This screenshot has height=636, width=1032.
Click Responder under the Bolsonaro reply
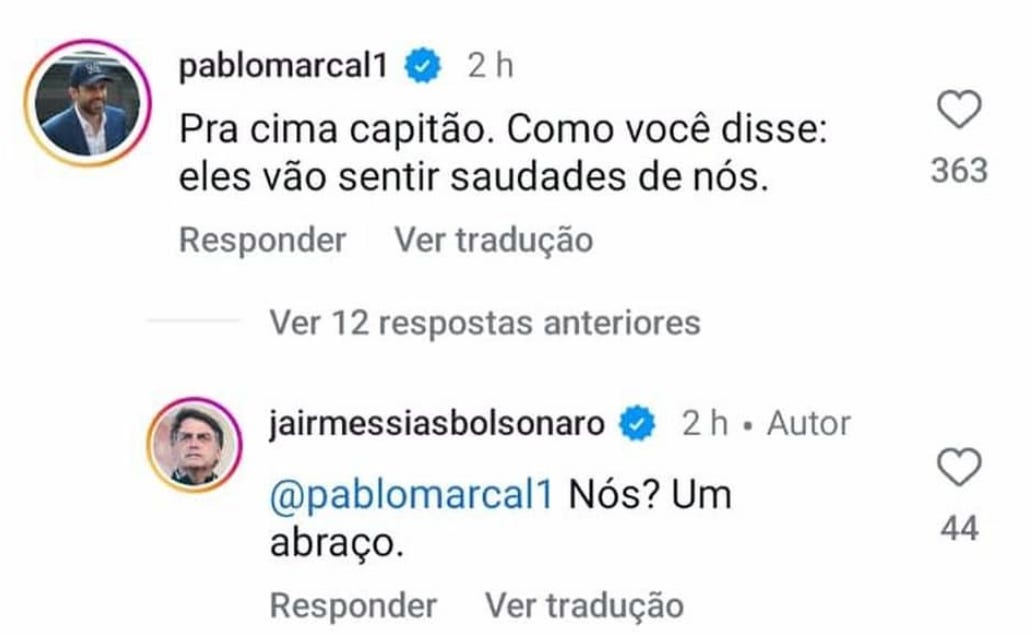point(353,605)
